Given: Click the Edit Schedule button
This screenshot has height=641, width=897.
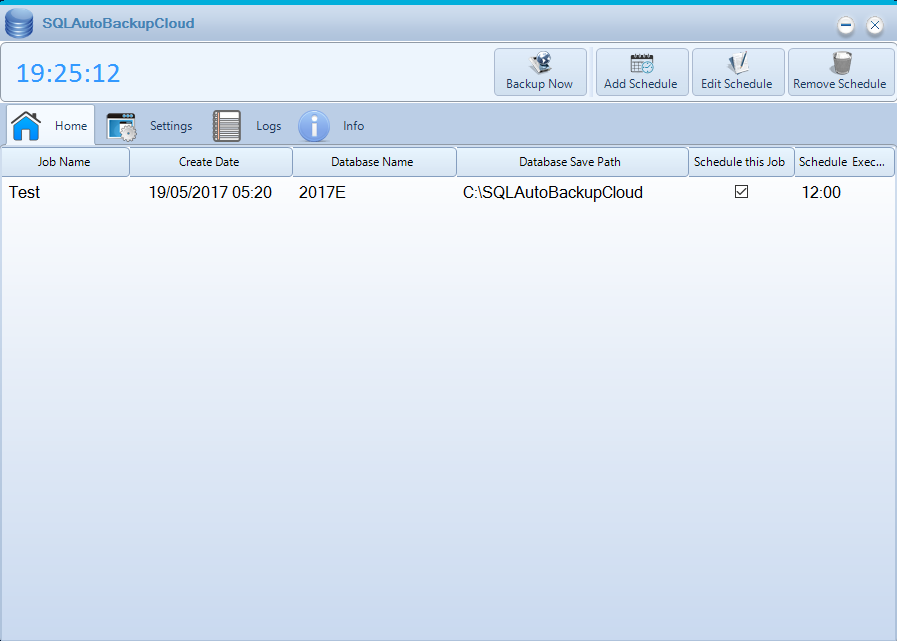Looking at the screenshot, I should [x=738, y=72].
